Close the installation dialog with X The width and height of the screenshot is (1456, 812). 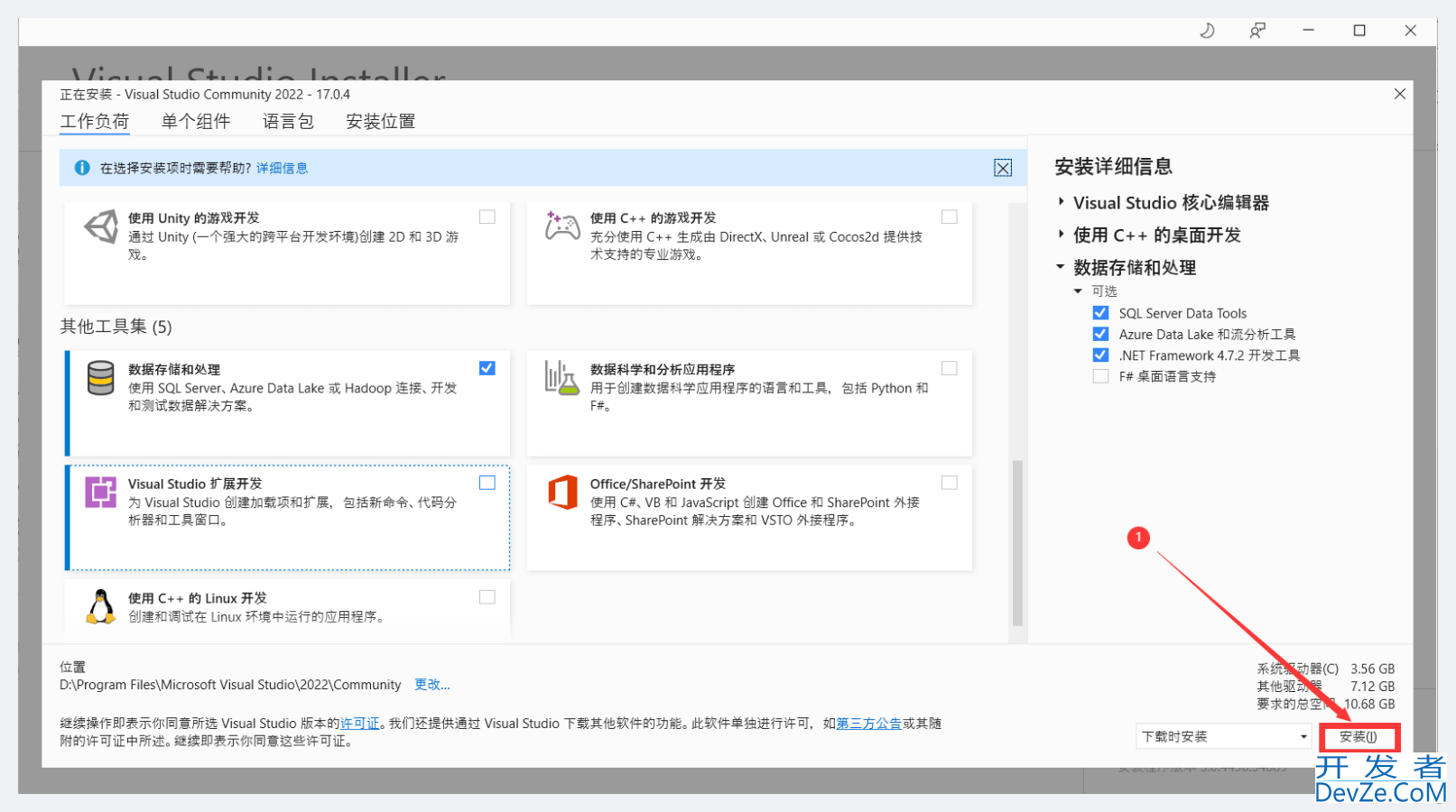(x=1400, y=94)
